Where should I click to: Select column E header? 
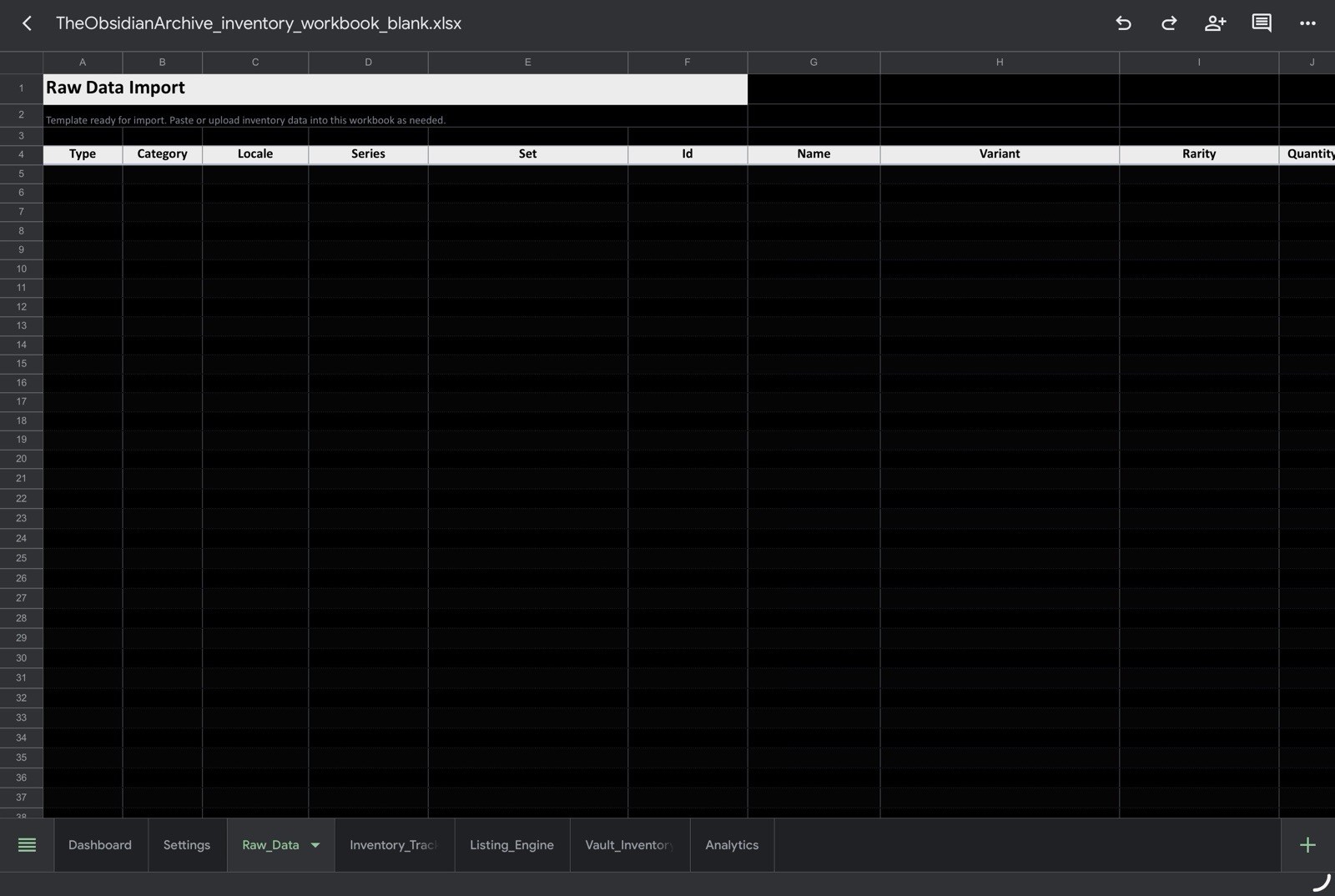pos(527,63)
